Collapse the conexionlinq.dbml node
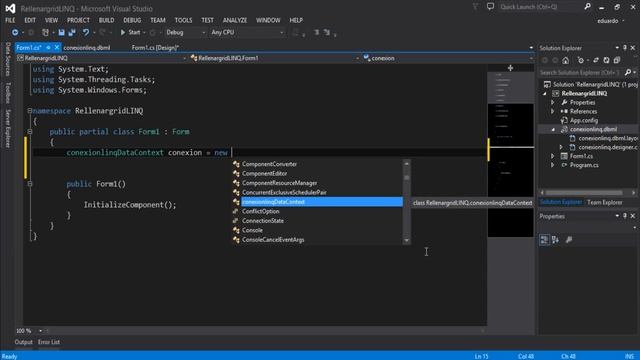This screenshot has width=640, height=360. coord(553,129)
